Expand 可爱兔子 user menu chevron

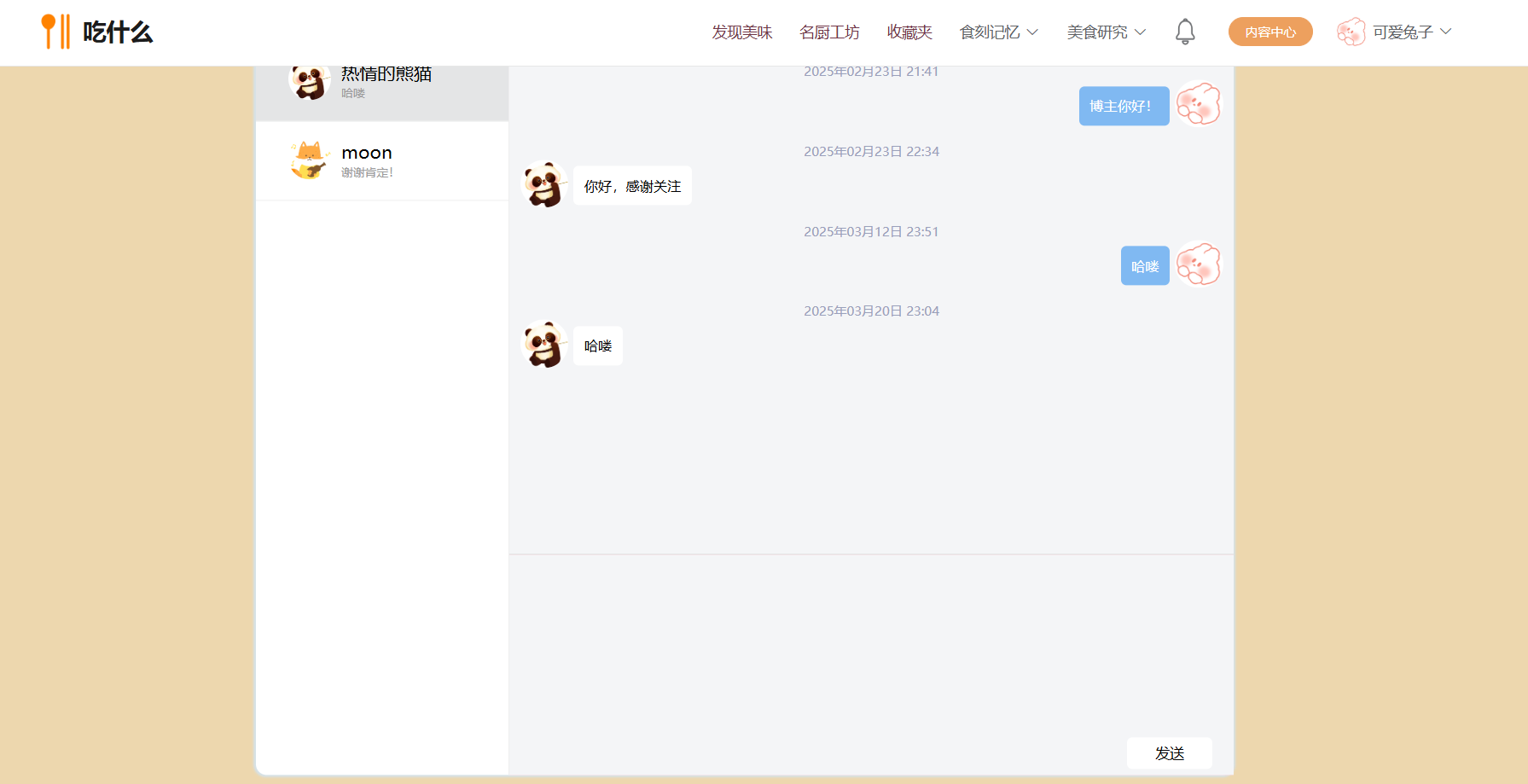1445,32
